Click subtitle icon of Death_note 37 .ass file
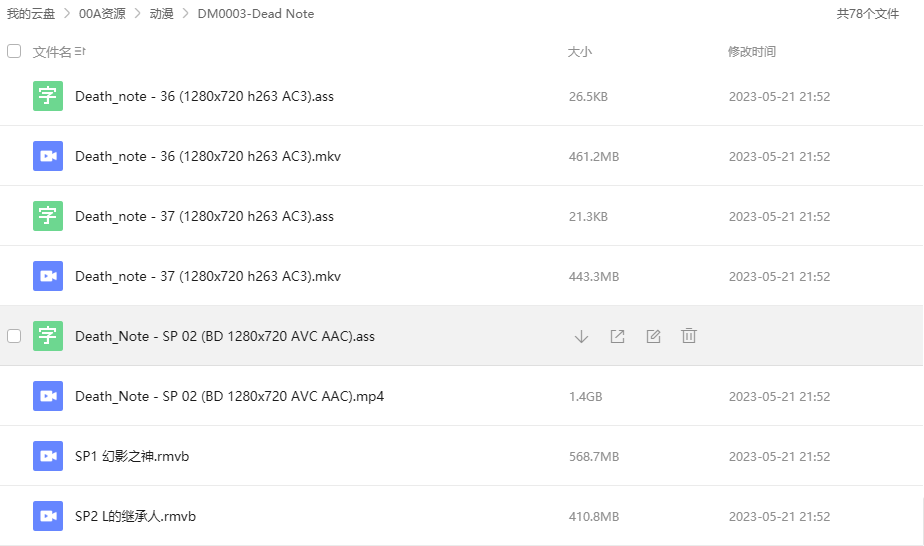 point(47,216)
